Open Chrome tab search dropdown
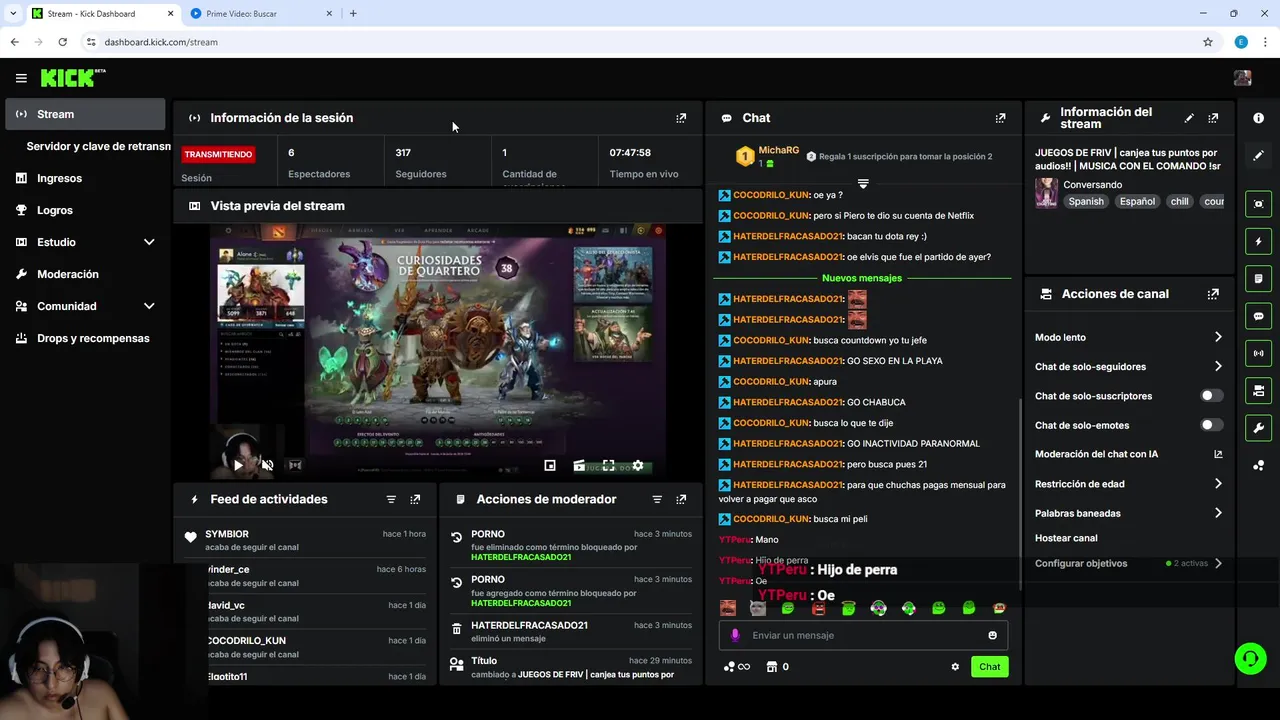Viewport: 1280px width, 720px height. click(x=12, y=13)
